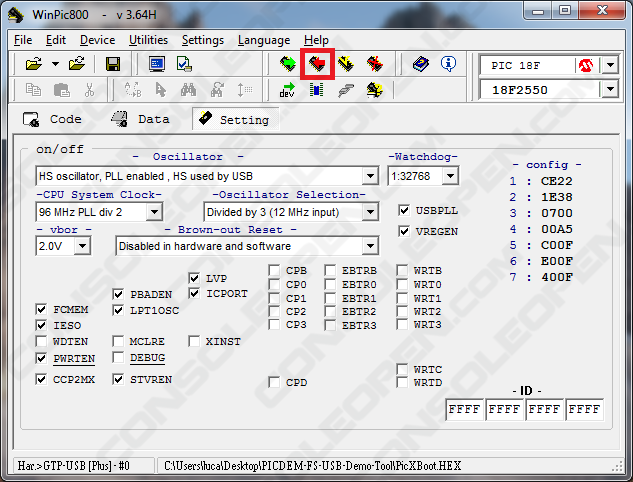Click the last ID field FFFF

point(584,409)
